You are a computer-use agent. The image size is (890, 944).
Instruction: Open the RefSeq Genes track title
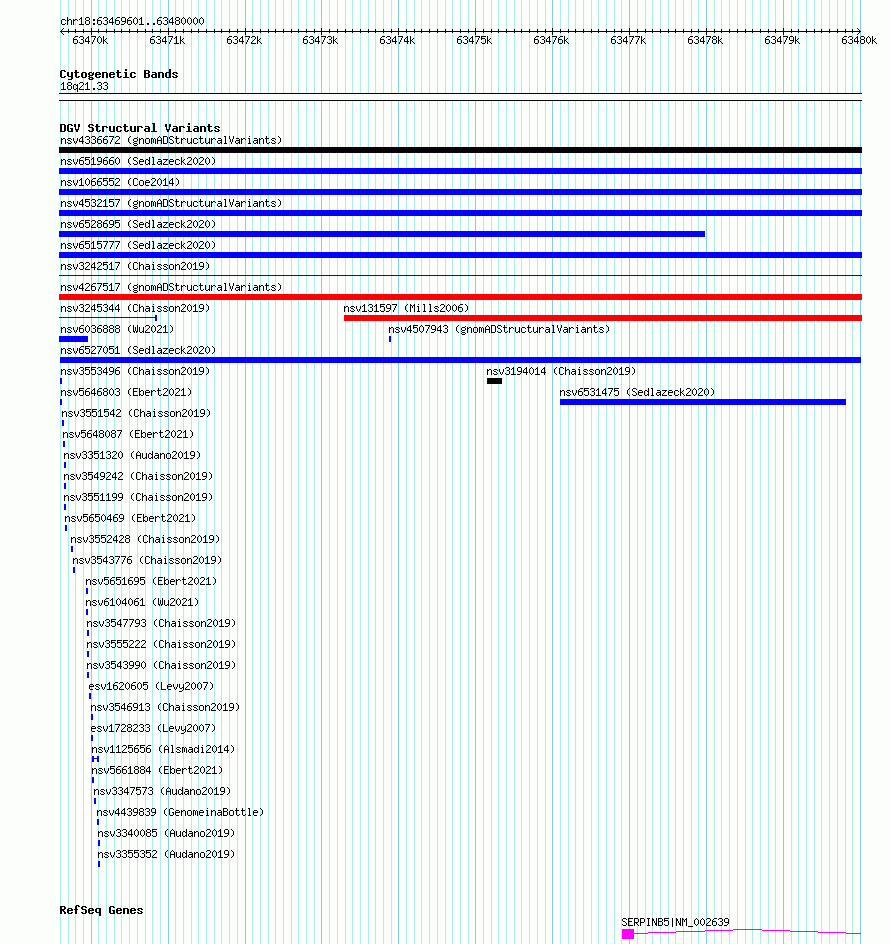point(101,910)
